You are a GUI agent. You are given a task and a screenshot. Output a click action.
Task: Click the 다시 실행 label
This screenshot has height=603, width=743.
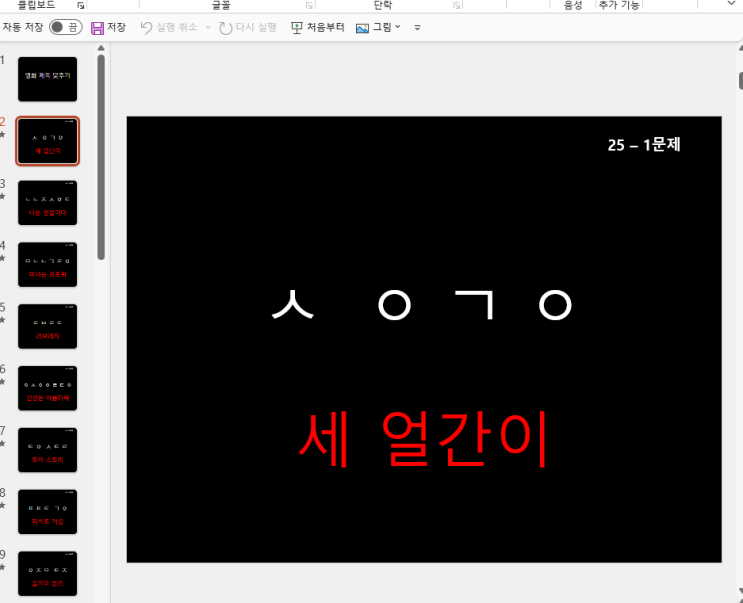click(256, 27)
